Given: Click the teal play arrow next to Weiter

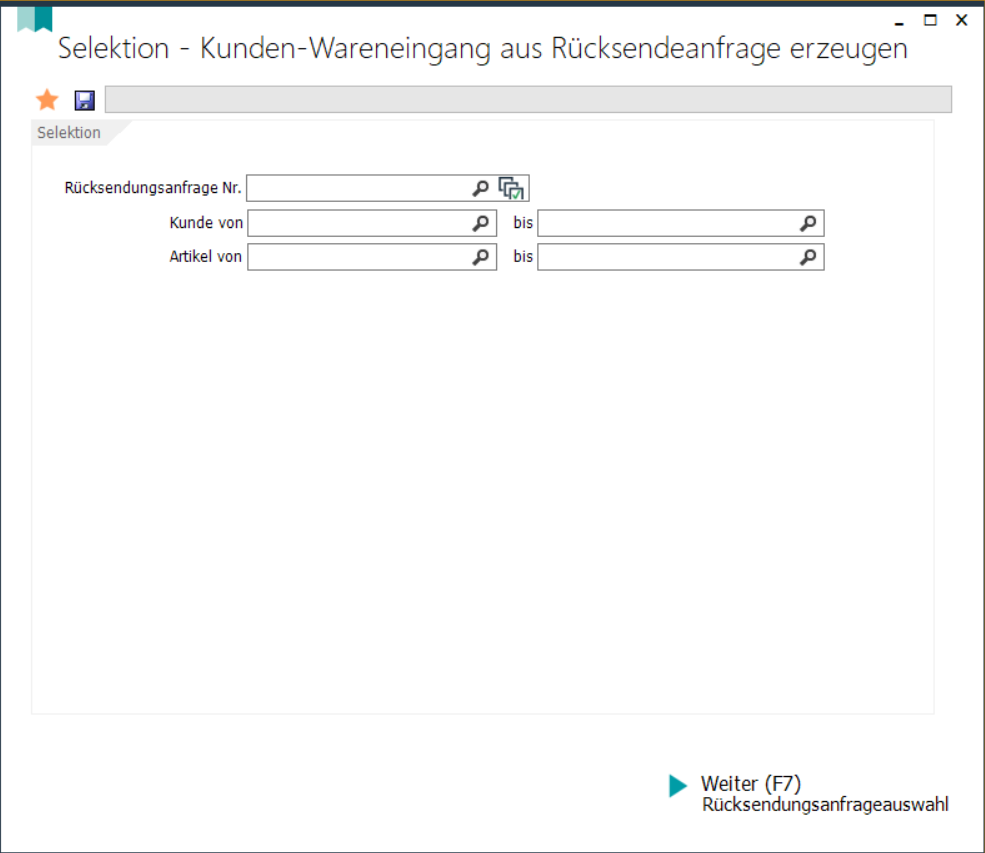Looking at the screenshot, I should click(678, 786).
